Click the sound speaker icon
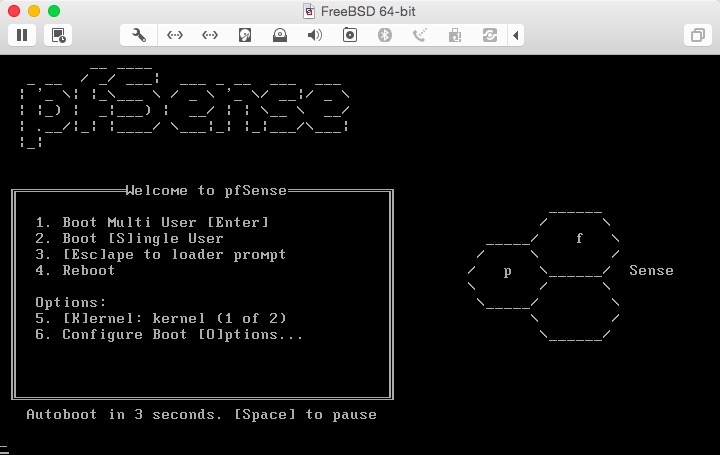Viewport: 720px width, 455px height. tap(315, 35)
